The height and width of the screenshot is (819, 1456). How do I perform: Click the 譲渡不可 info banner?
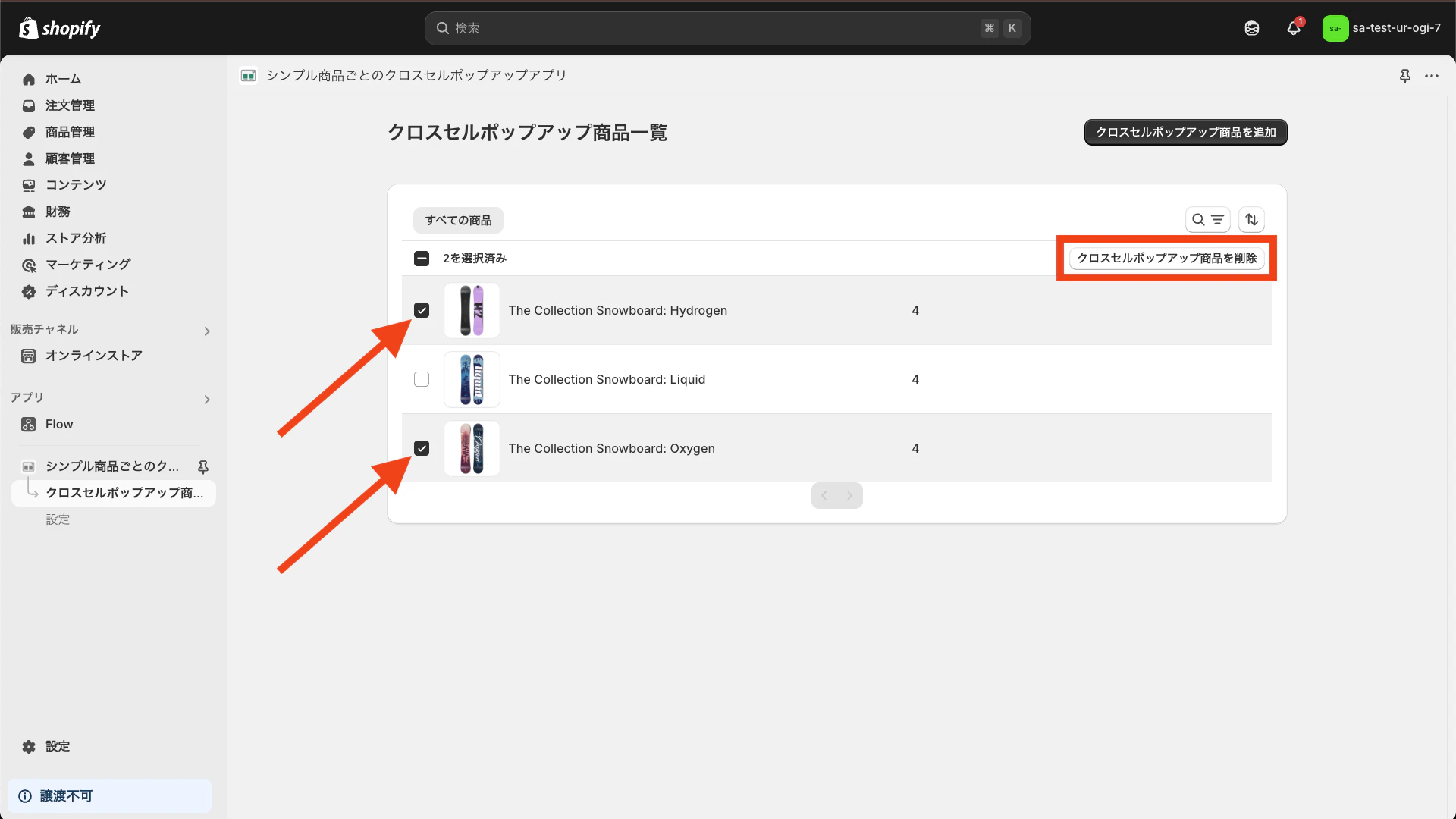pos(110,796)
